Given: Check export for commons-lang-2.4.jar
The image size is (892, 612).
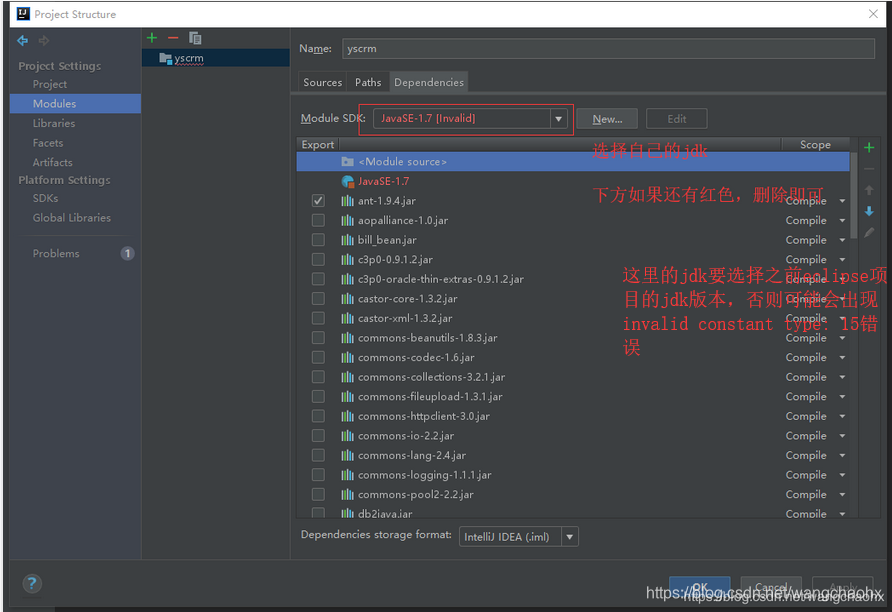Looking at the screenshot, I should (x=318, y=455).
